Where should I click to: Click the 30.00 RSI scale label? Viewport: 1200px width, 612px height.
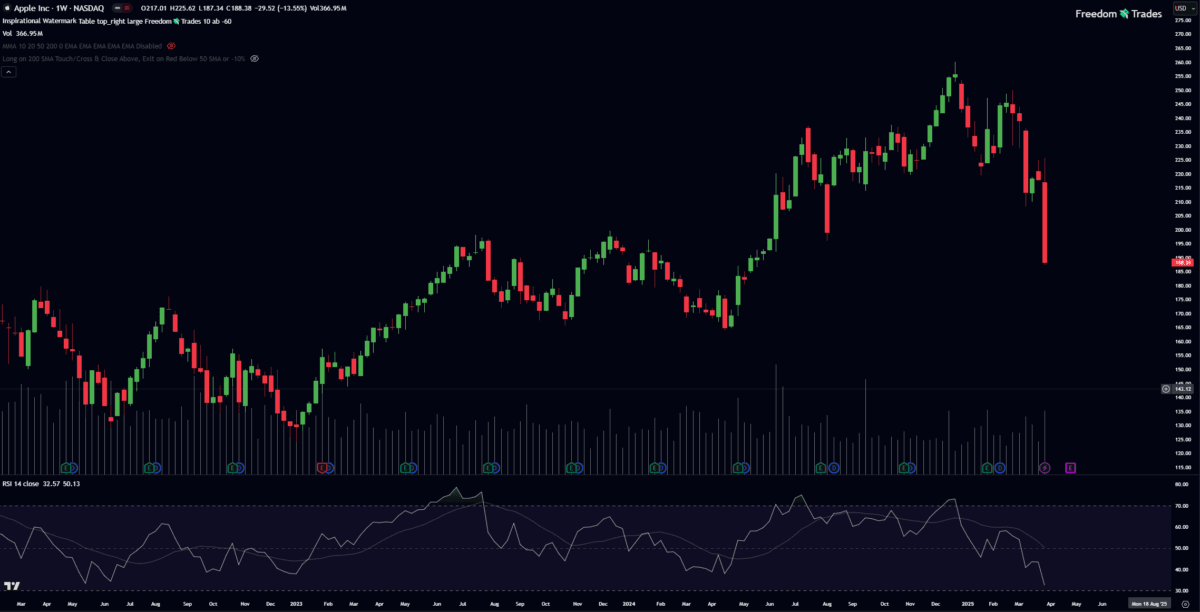pyautogui.click(x=1181, y=590)
